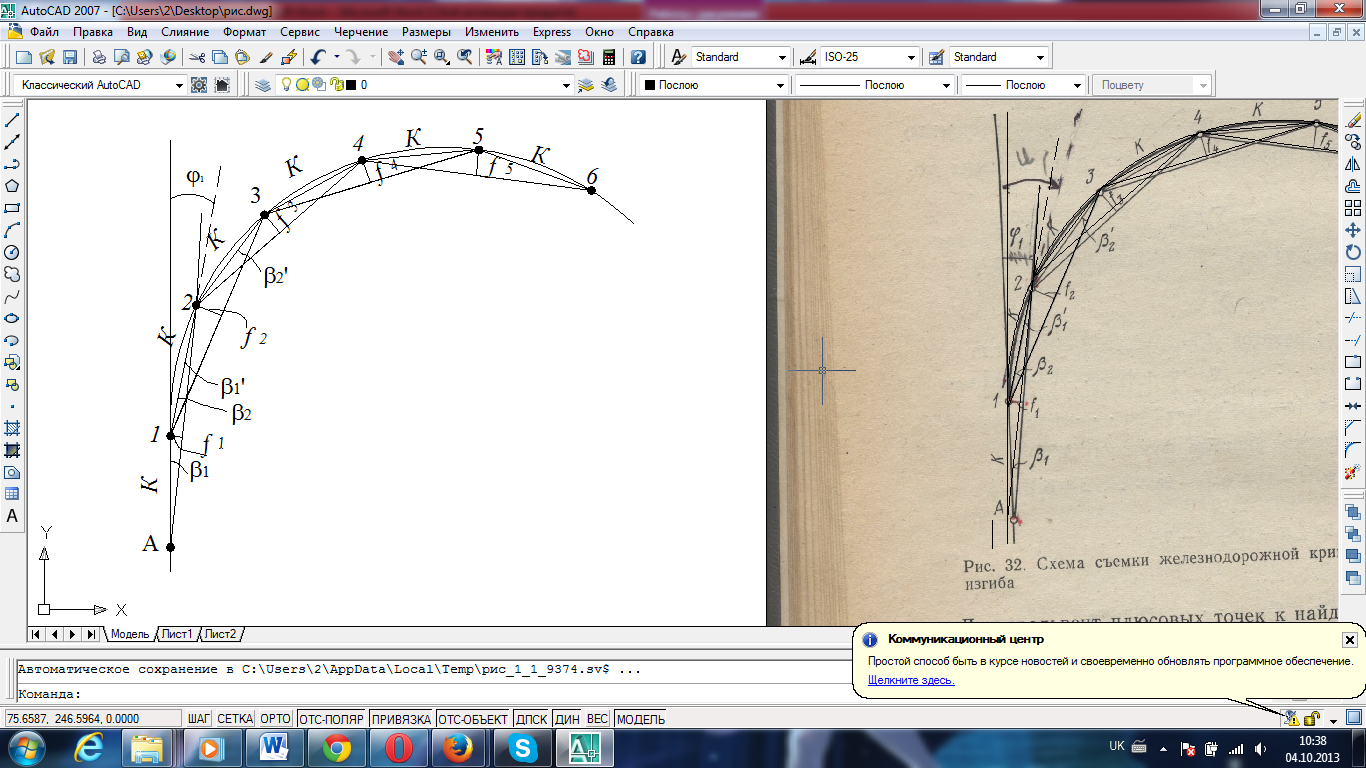Select the Multiline Text tool

(x=13, y=516)
